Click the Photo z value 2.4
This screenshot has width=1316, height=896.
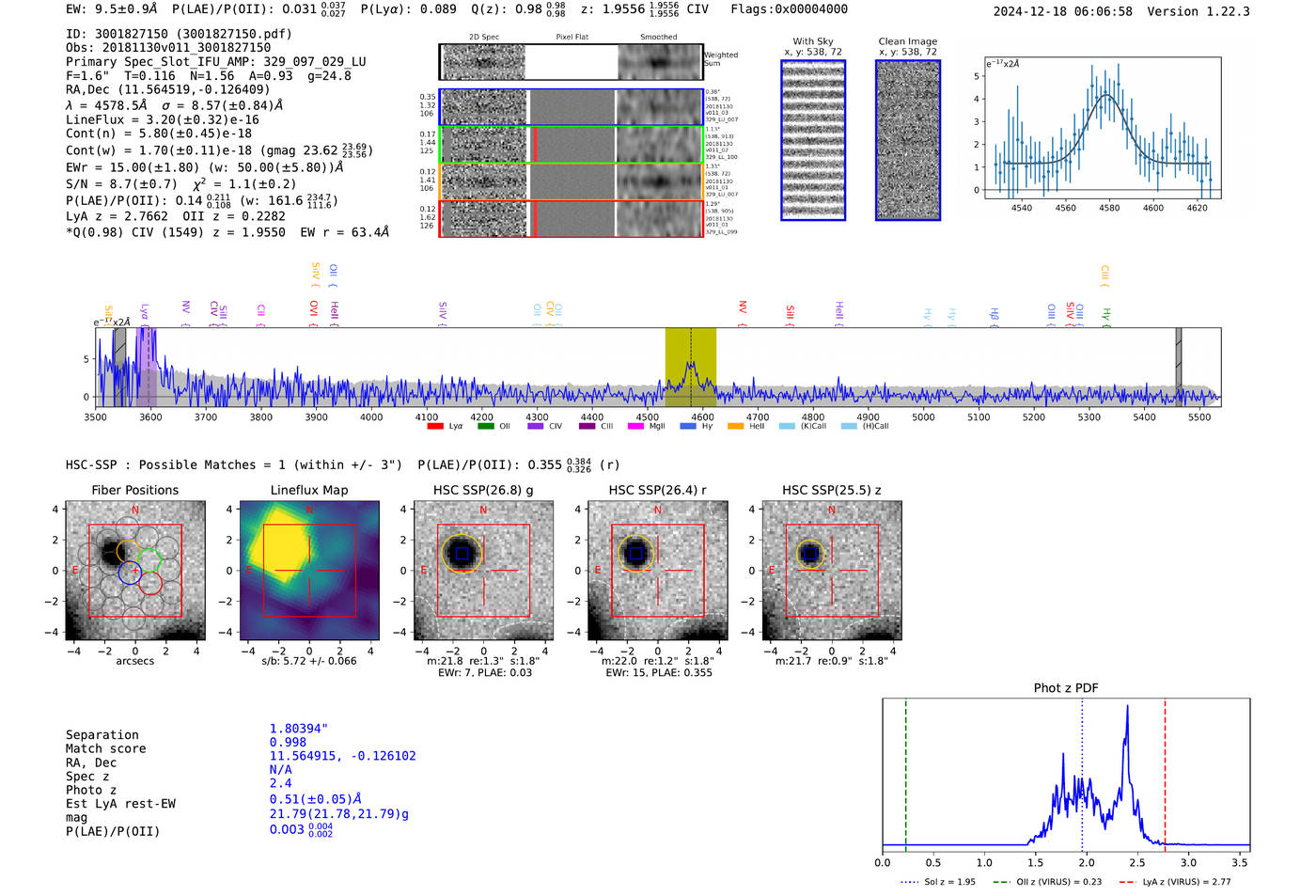[x=281, y=783]
